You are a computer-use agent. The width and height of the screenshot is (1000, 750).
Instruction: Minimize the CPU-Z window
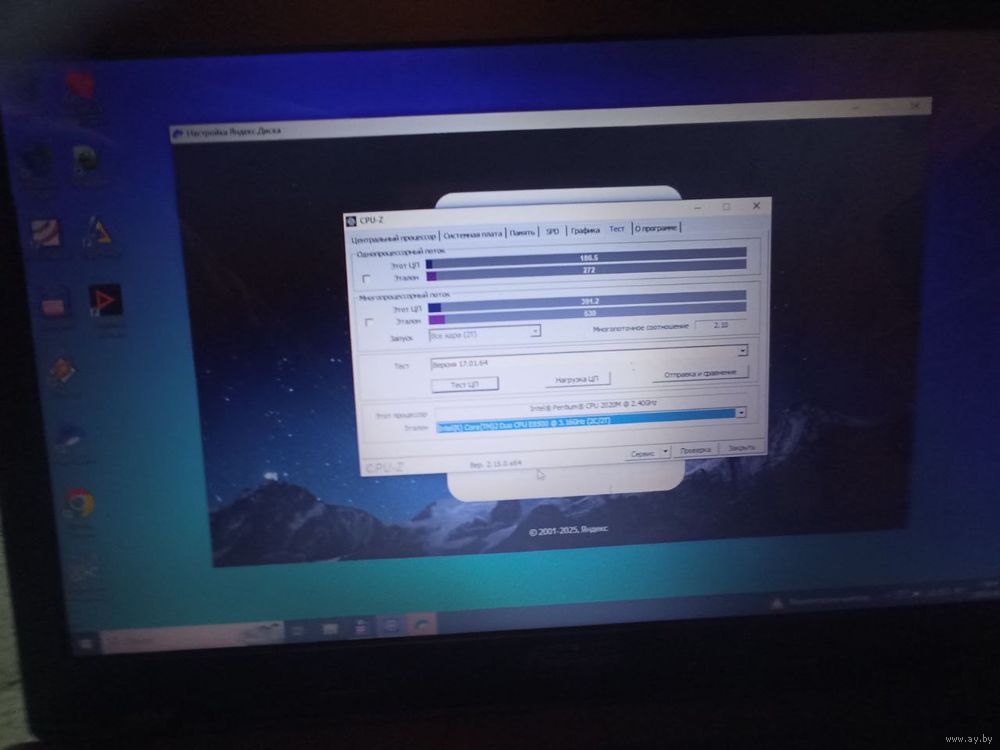click(698, 208)
